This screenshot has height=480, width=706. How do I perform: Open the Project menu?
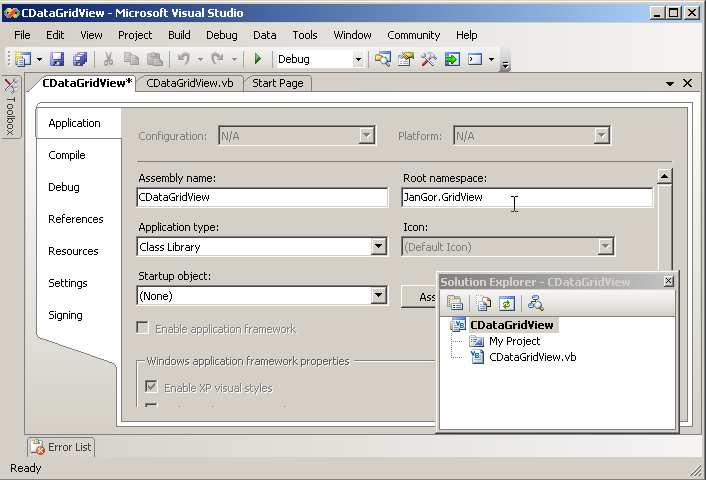pyautogui.click(x=135, y=35)
